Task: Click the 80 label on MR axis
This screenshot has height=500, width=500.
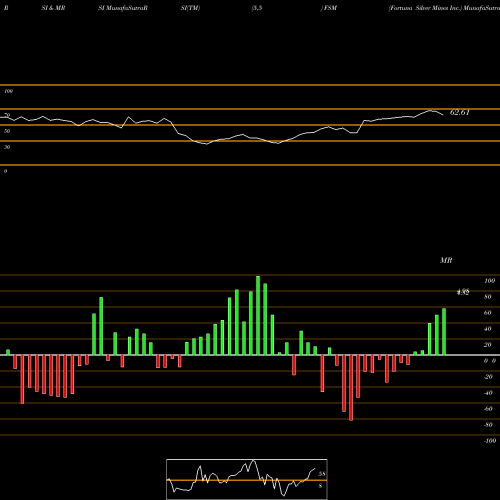Action: point(488,297)
